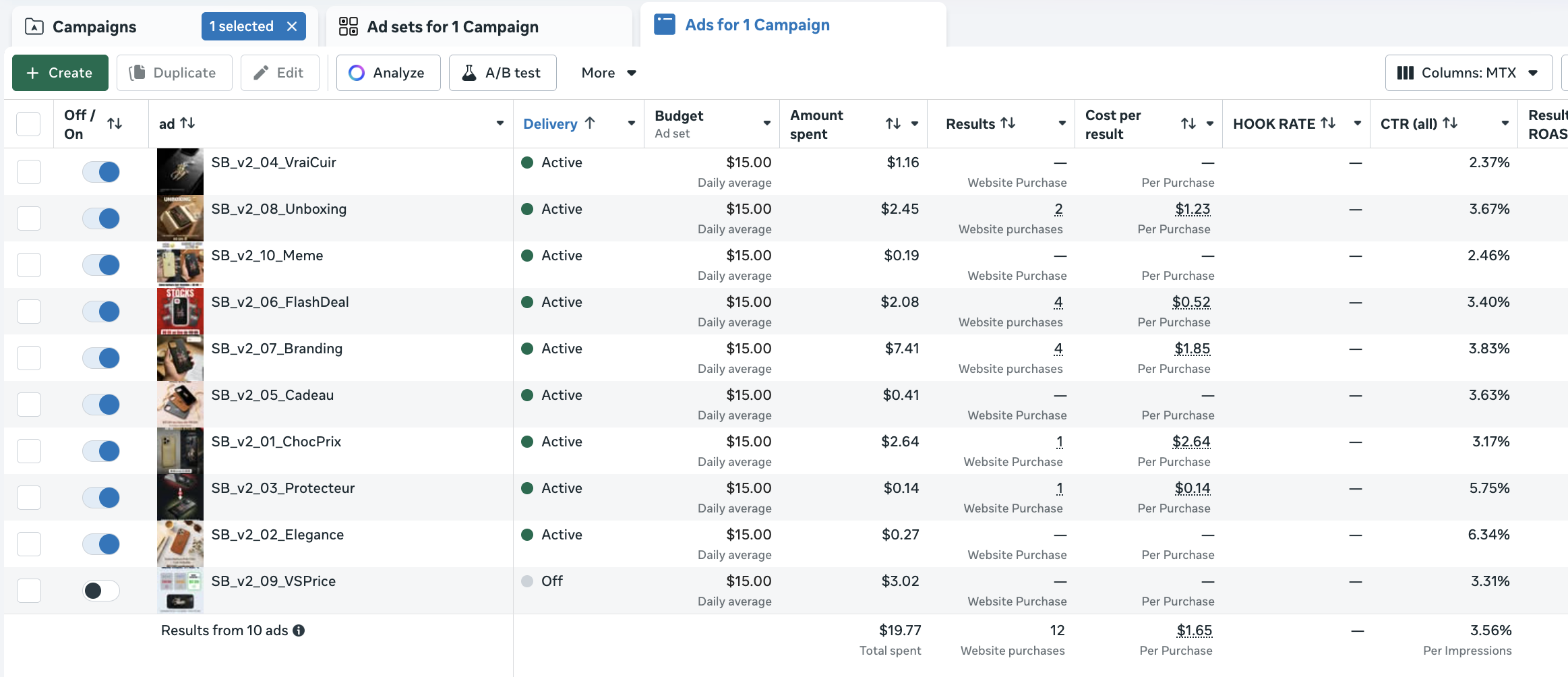Open the SB_v2_10_Meme ad name
This screenshot has height=677, width=1568.
click(267, 256)
